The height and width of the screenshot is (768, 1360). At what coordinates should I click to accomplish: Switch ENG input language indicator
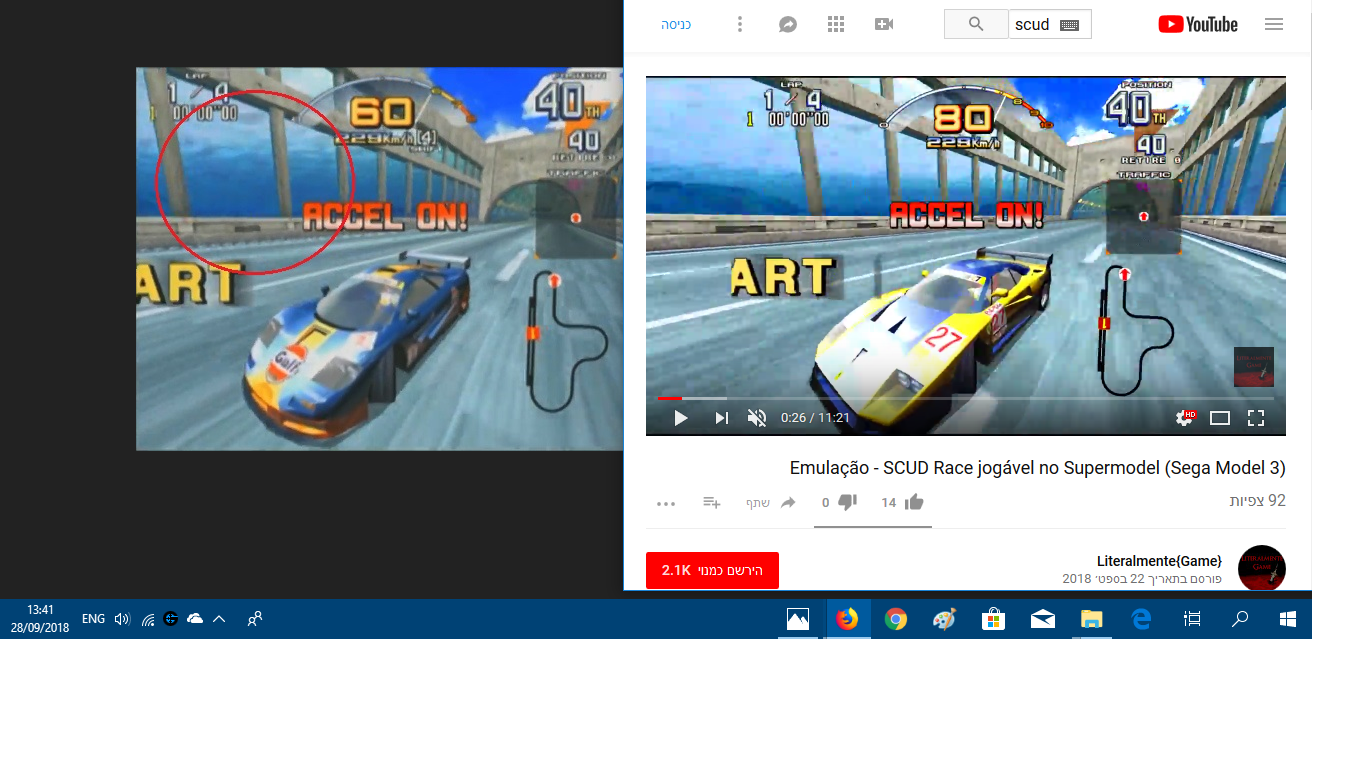point(93,619)
